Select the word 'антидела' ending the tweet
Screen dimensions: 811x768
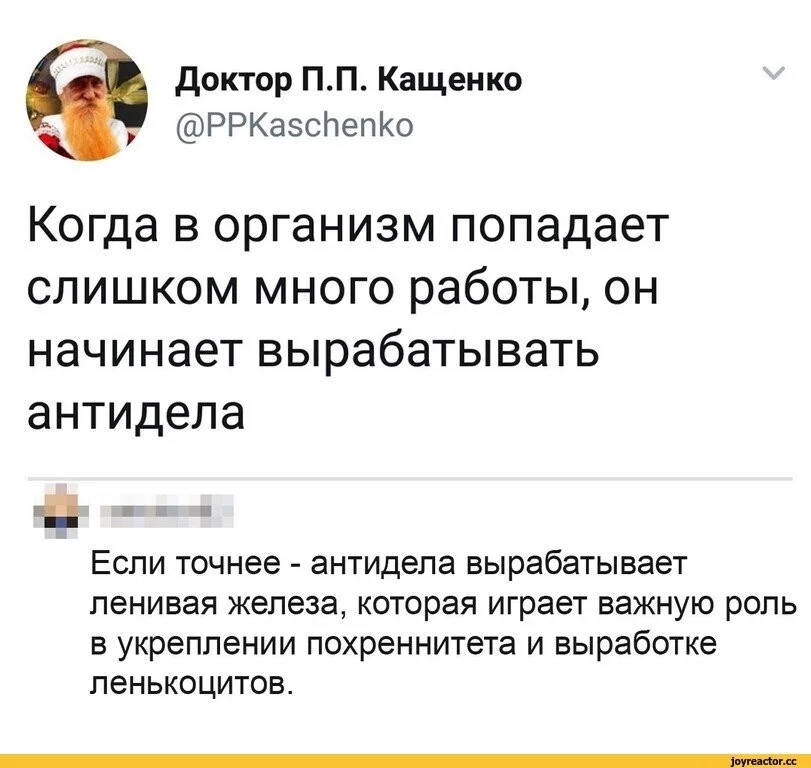(x=136, y=413)
